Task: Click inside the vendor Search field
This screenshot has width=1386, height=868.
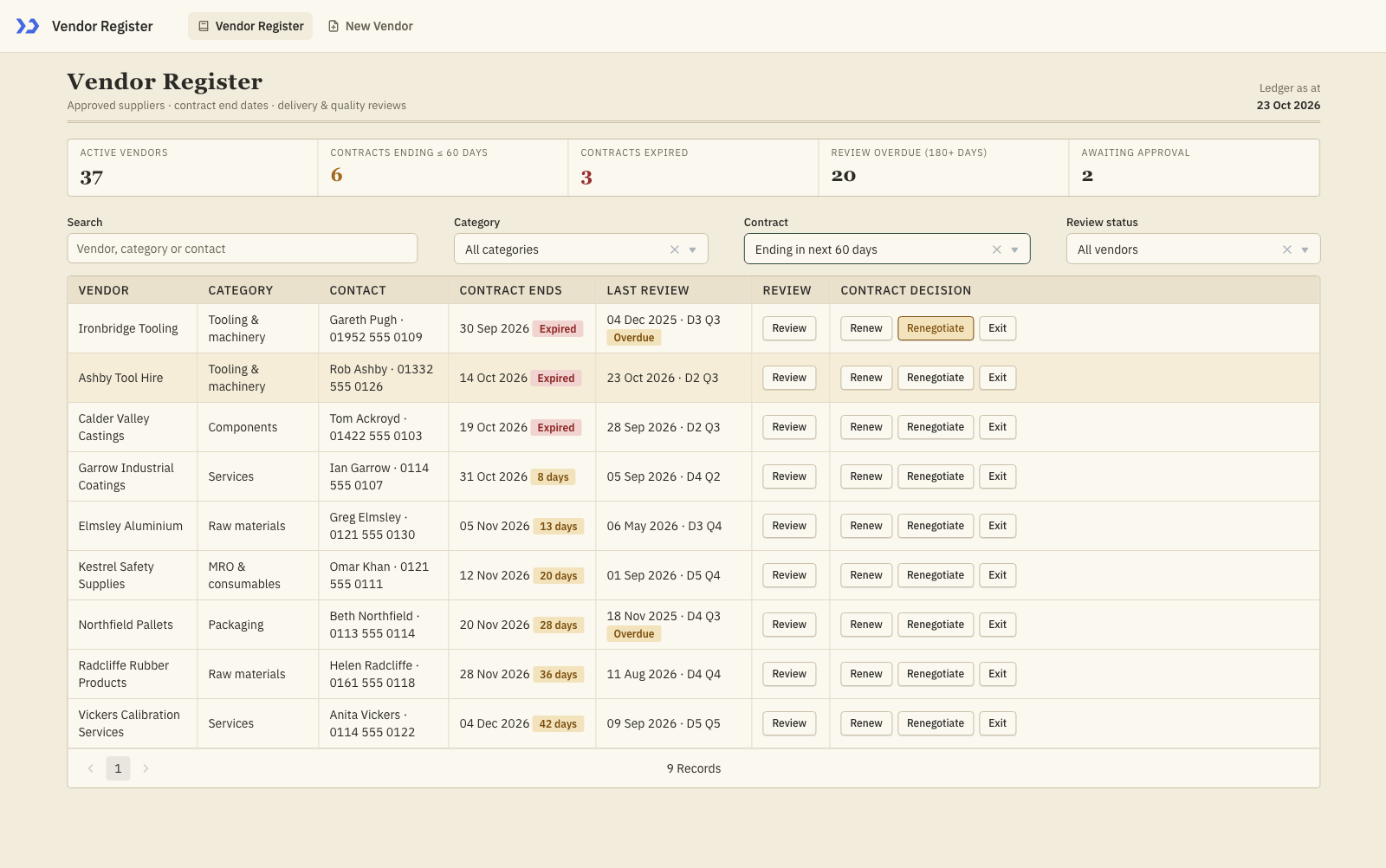Action: point(243,249)
